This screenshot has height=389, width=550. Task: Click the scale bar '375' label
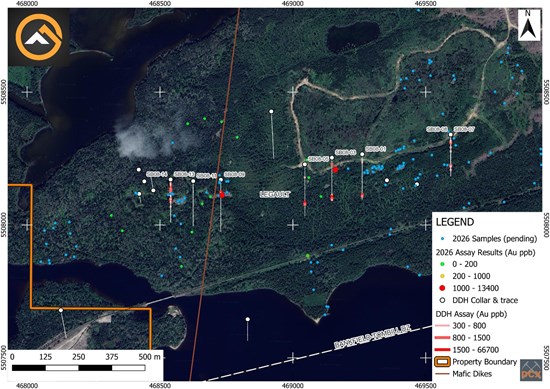pyautogui.click(x=112, y=357)
